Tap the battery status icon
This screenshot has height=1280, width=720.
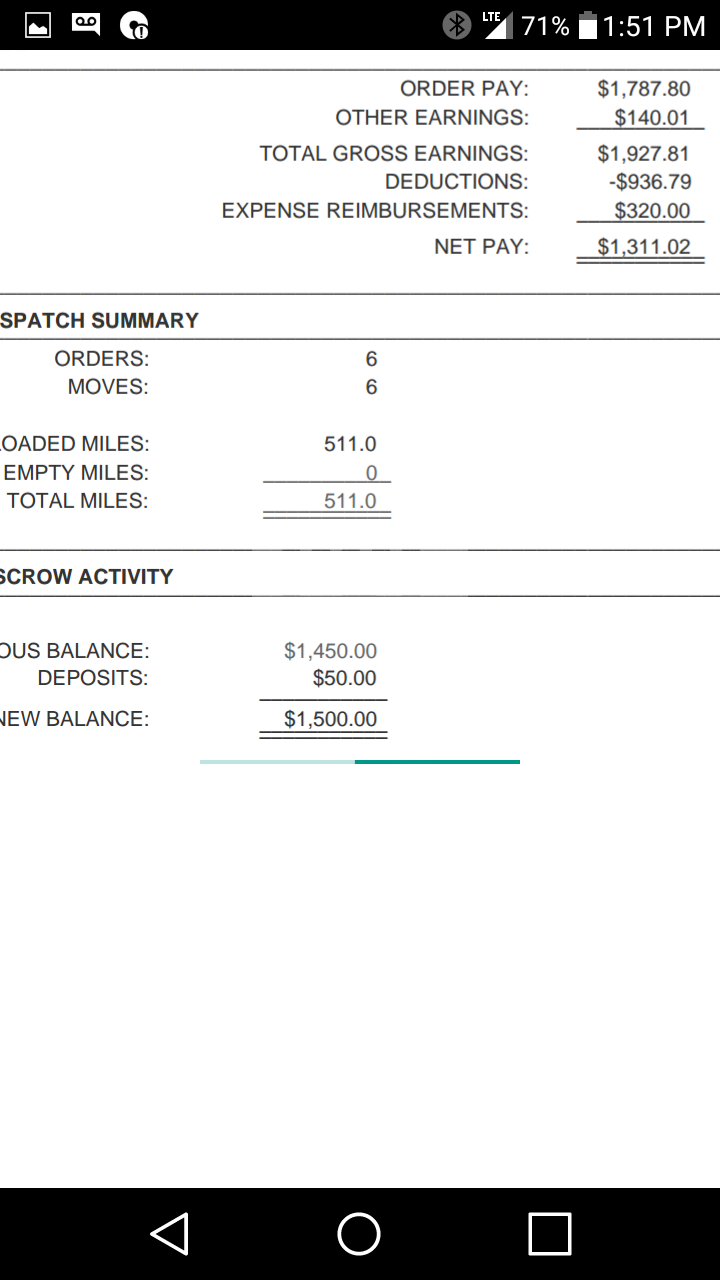point(588,26)
